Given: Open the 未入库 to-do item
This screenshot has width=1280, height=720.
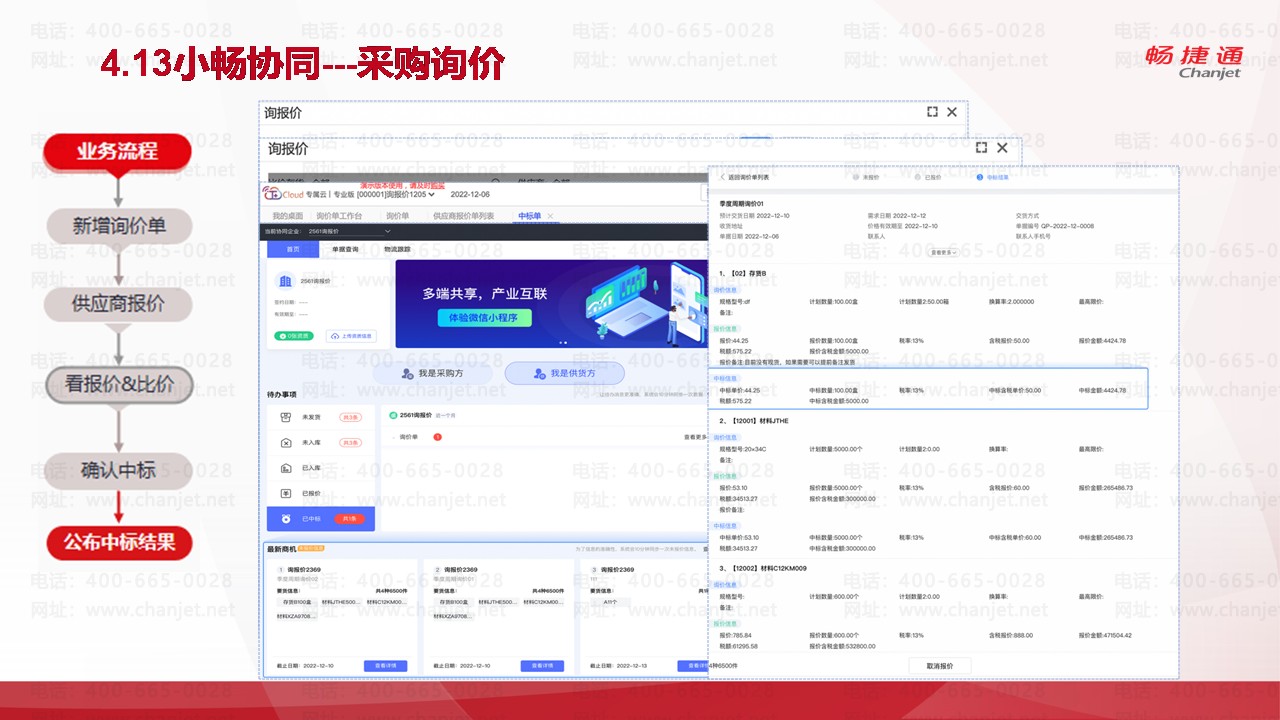Looking at the screenshot, I should [x=320, y=442].
